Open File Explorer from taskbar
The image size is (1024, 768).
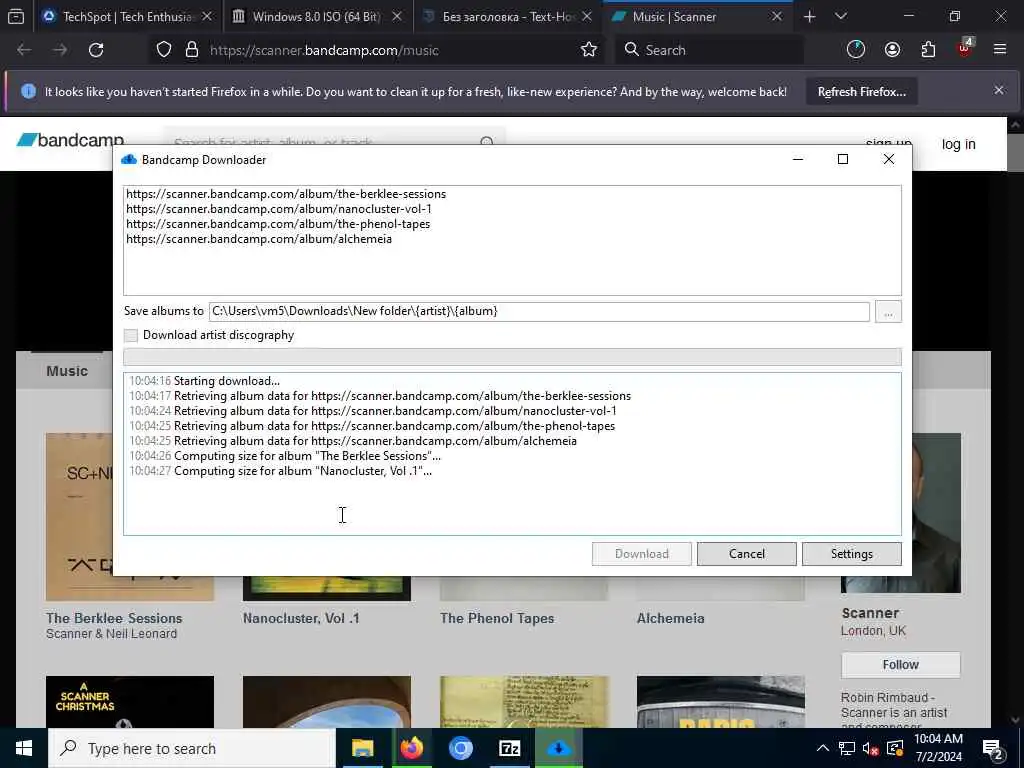[x=362, y=748]
